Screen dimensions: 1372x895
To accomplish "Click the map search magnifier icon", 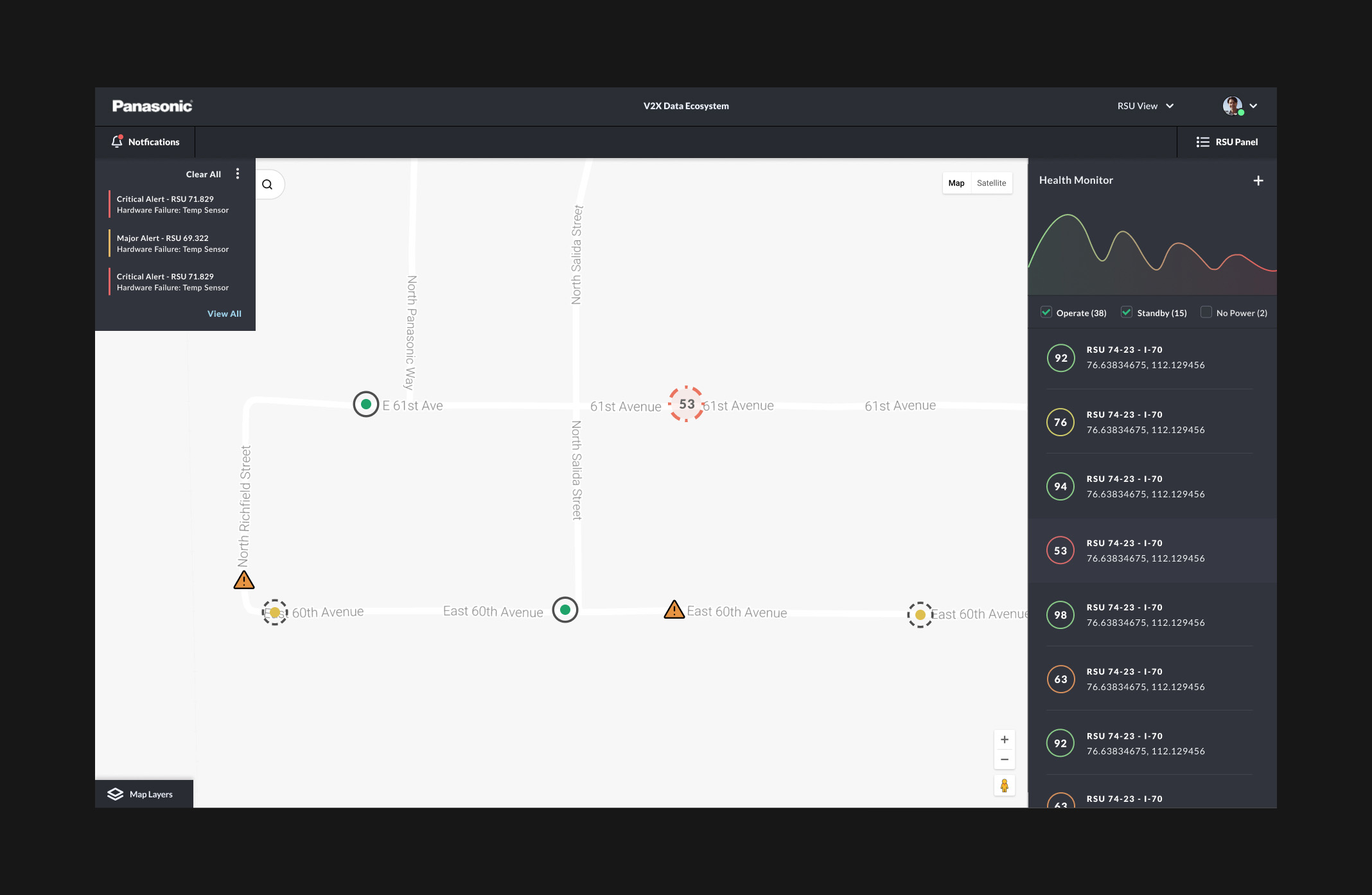I will pos(267,184).
